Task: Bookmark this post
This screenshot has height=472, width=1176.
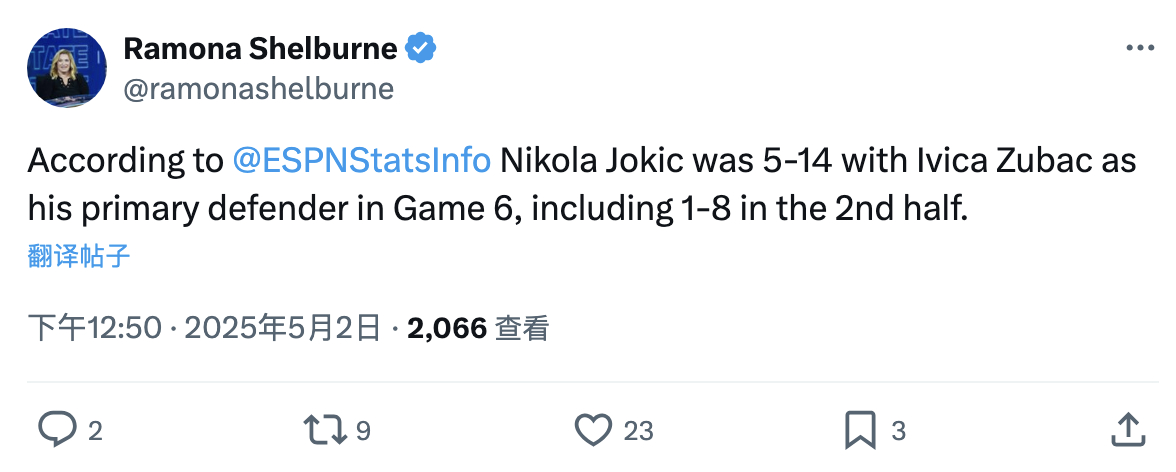Action: pyautogui.click(x=860, y=430)
